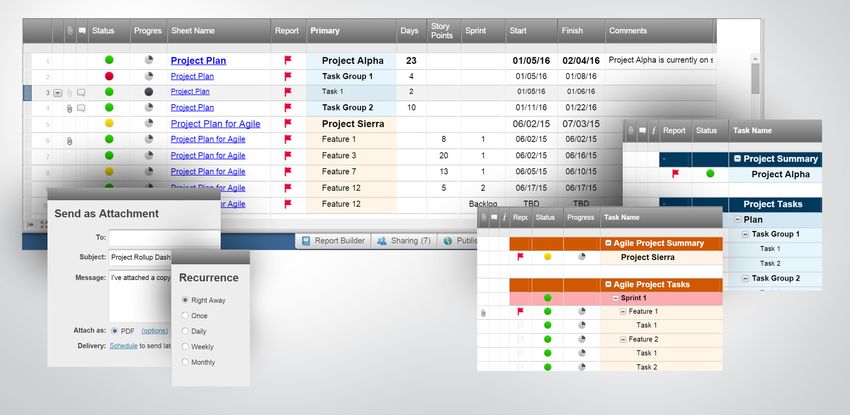850x415 pixels.
Task: Select the Daily recurrence option
Action: click(x=185, y=331)
